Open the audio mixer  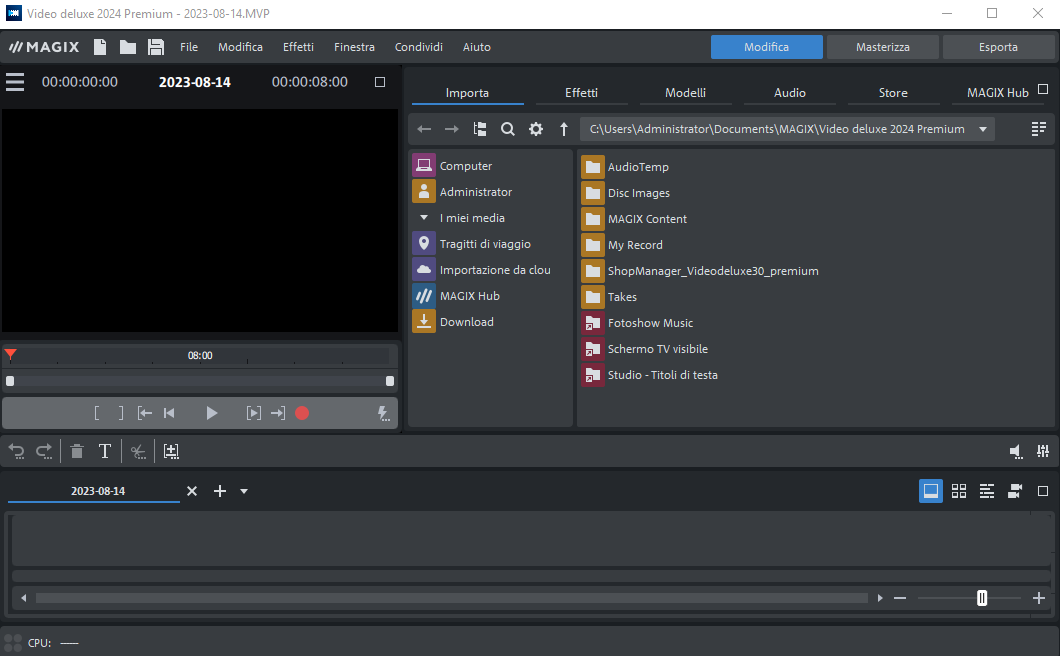pyautogui.click(x=1043, y=451)
